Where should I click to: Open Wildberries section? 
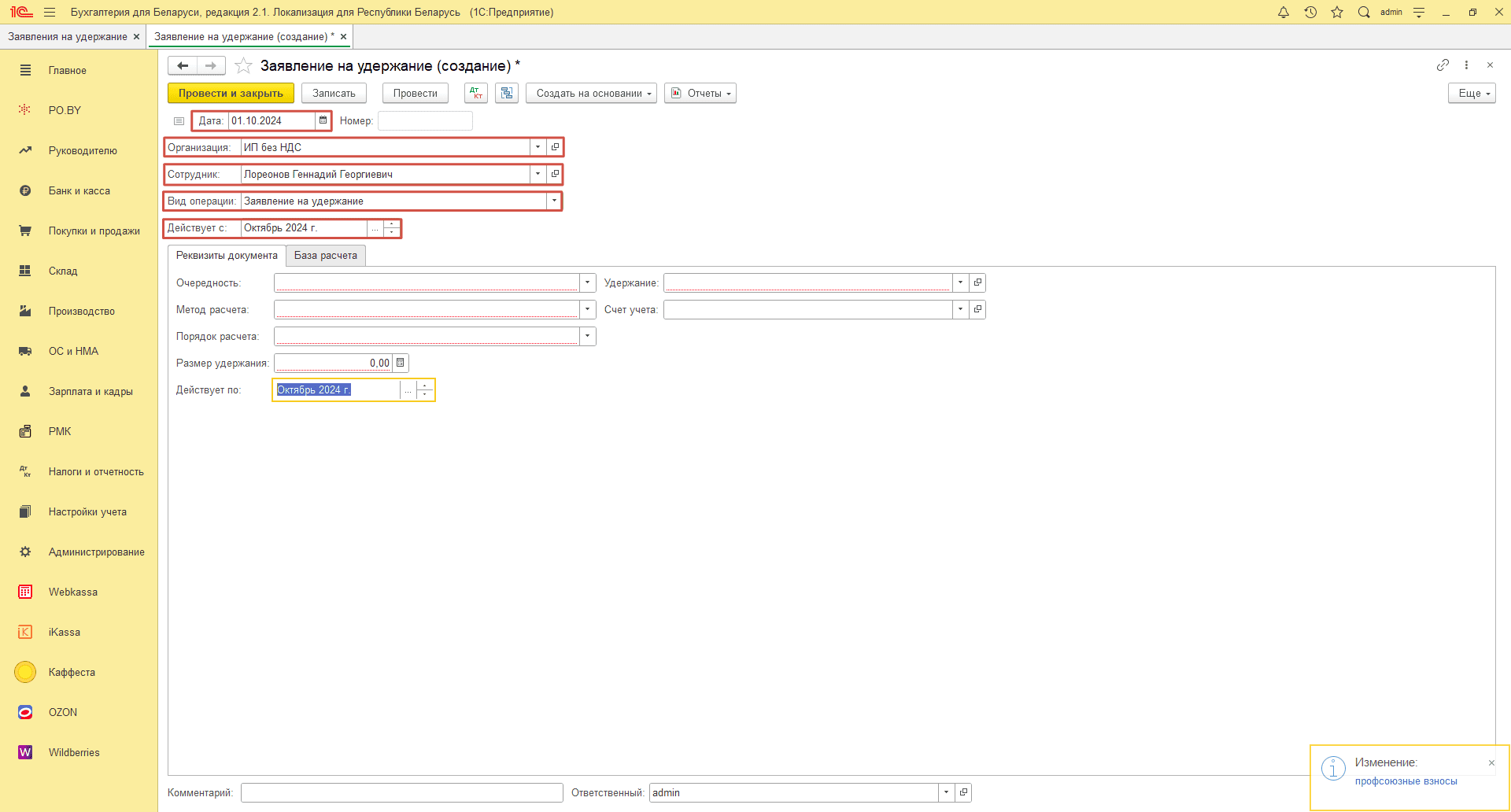79,752
